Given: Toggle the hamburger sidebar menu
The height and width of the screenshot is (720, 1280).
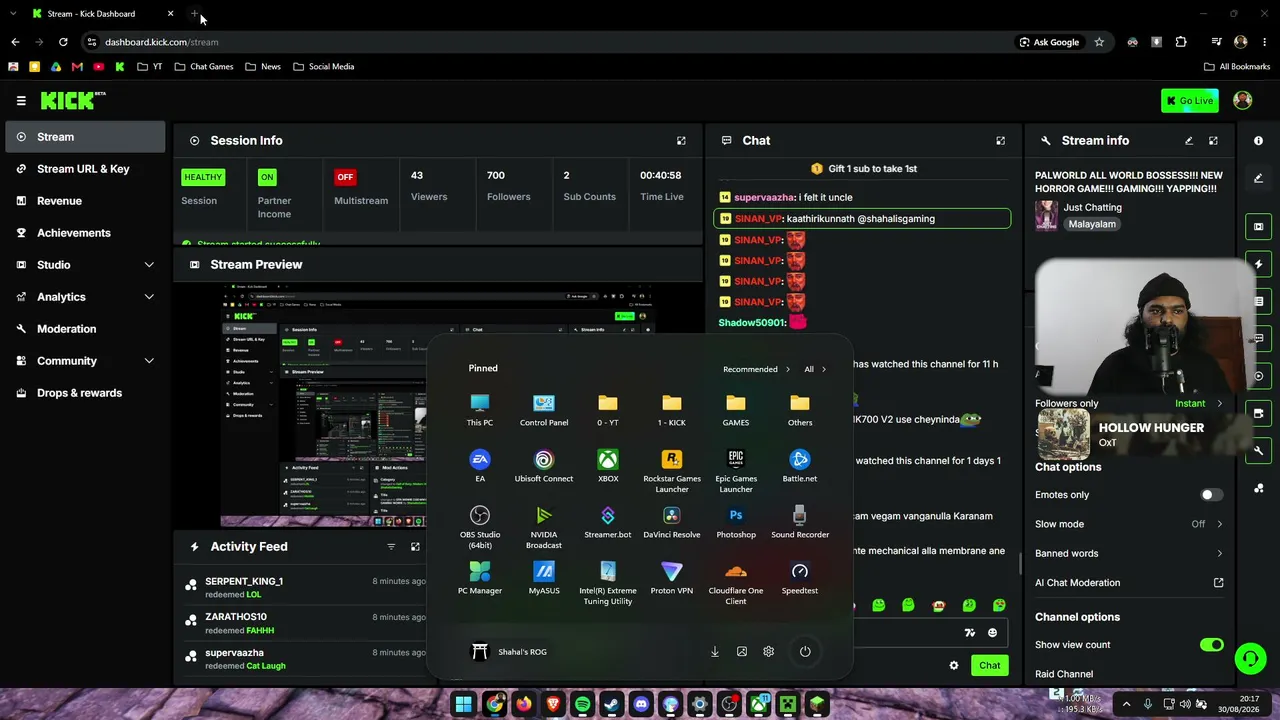Looking at the screenshot, I should pos(21,101).
